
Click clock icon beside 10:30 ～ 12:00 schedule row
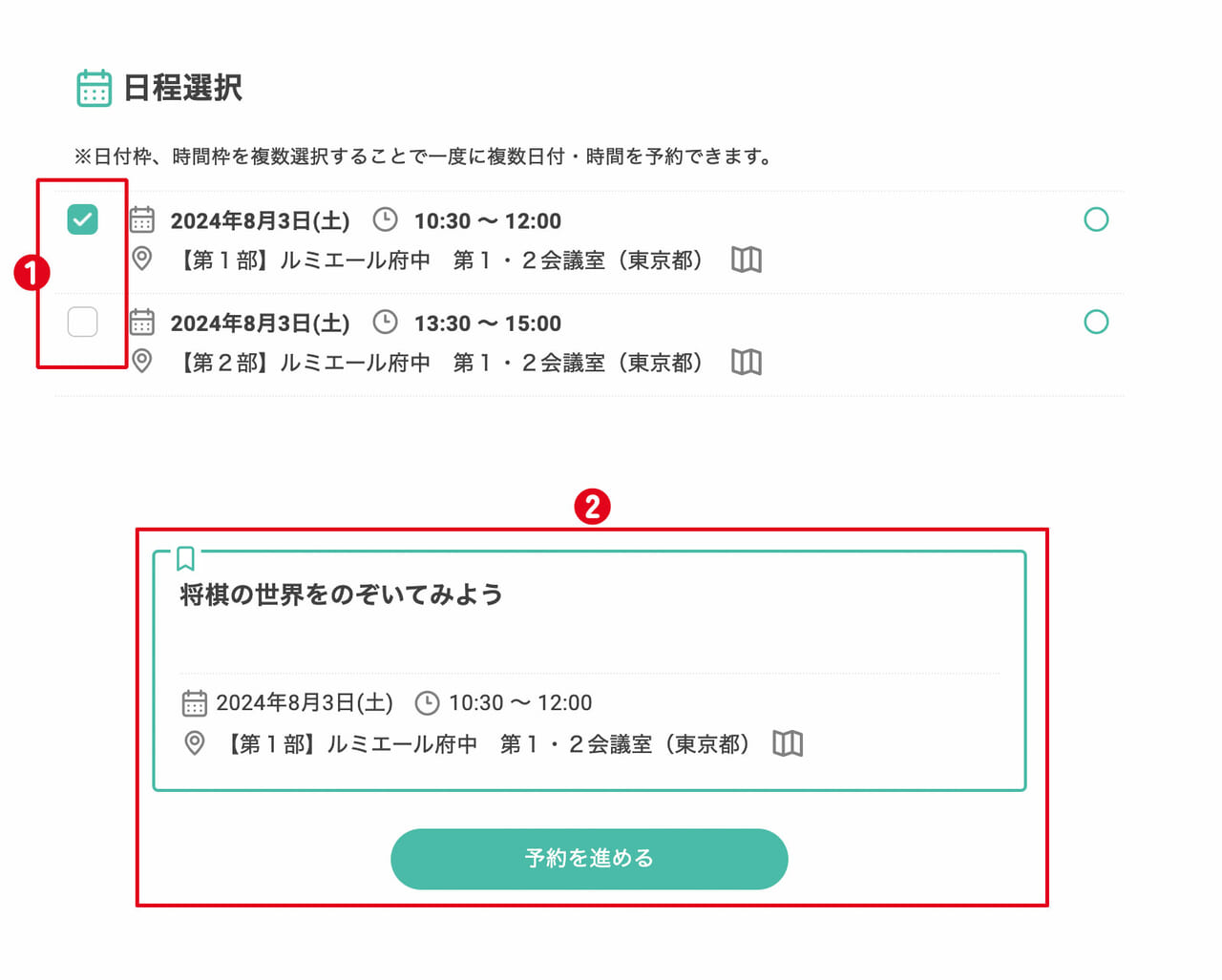click(x=385, y=219)
